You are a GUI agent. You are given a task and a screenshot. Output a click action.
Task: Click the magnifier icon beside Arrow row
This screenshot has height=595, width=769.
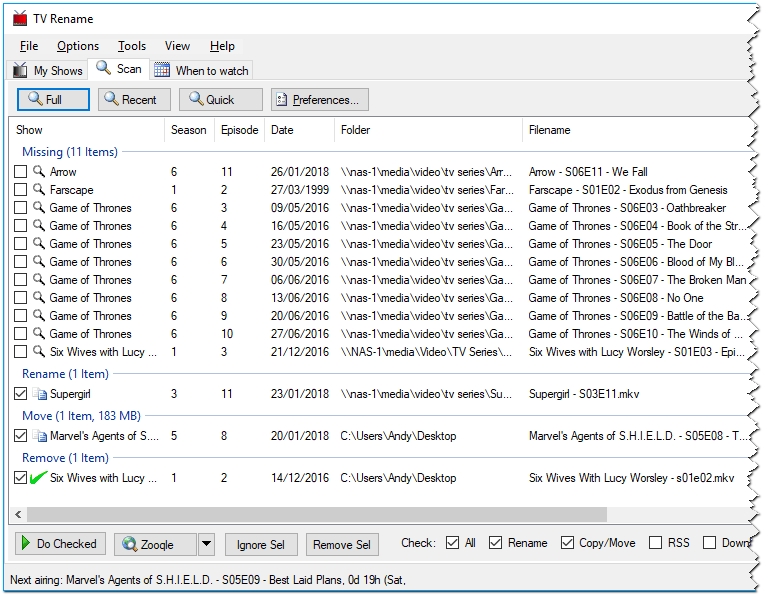click(39, 172)
